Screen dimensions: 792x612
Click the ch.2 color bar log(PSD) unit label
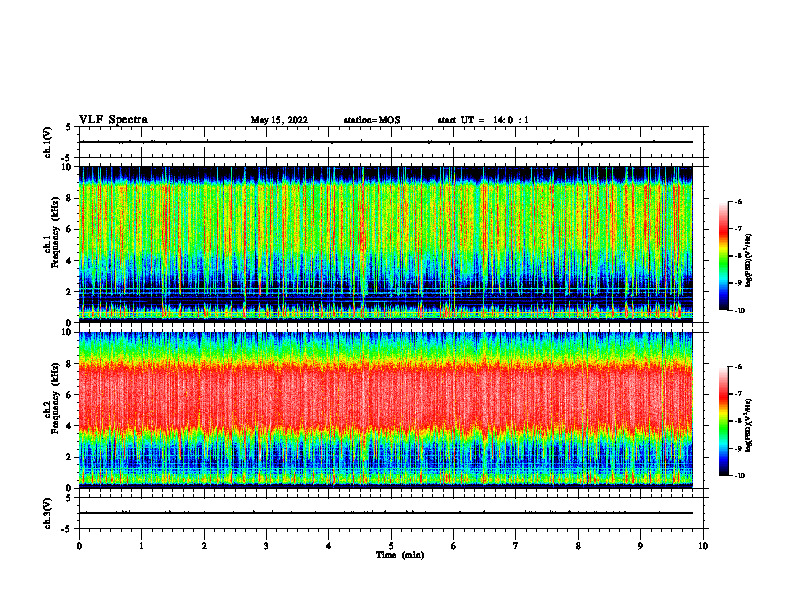point(749,425)
